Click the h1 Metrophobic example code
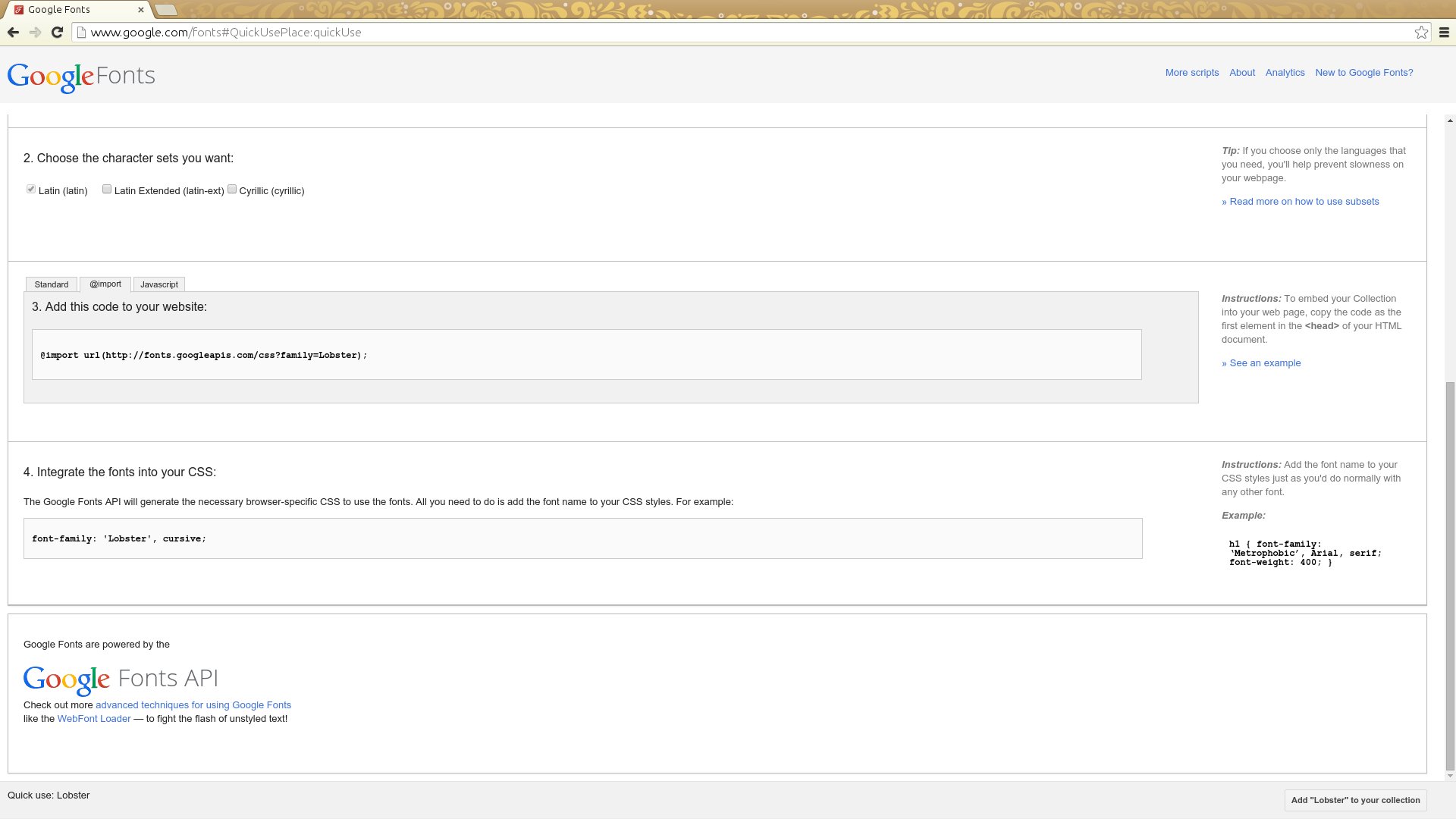Screen dimensions: 1456x819 (x=1305, y=554)
